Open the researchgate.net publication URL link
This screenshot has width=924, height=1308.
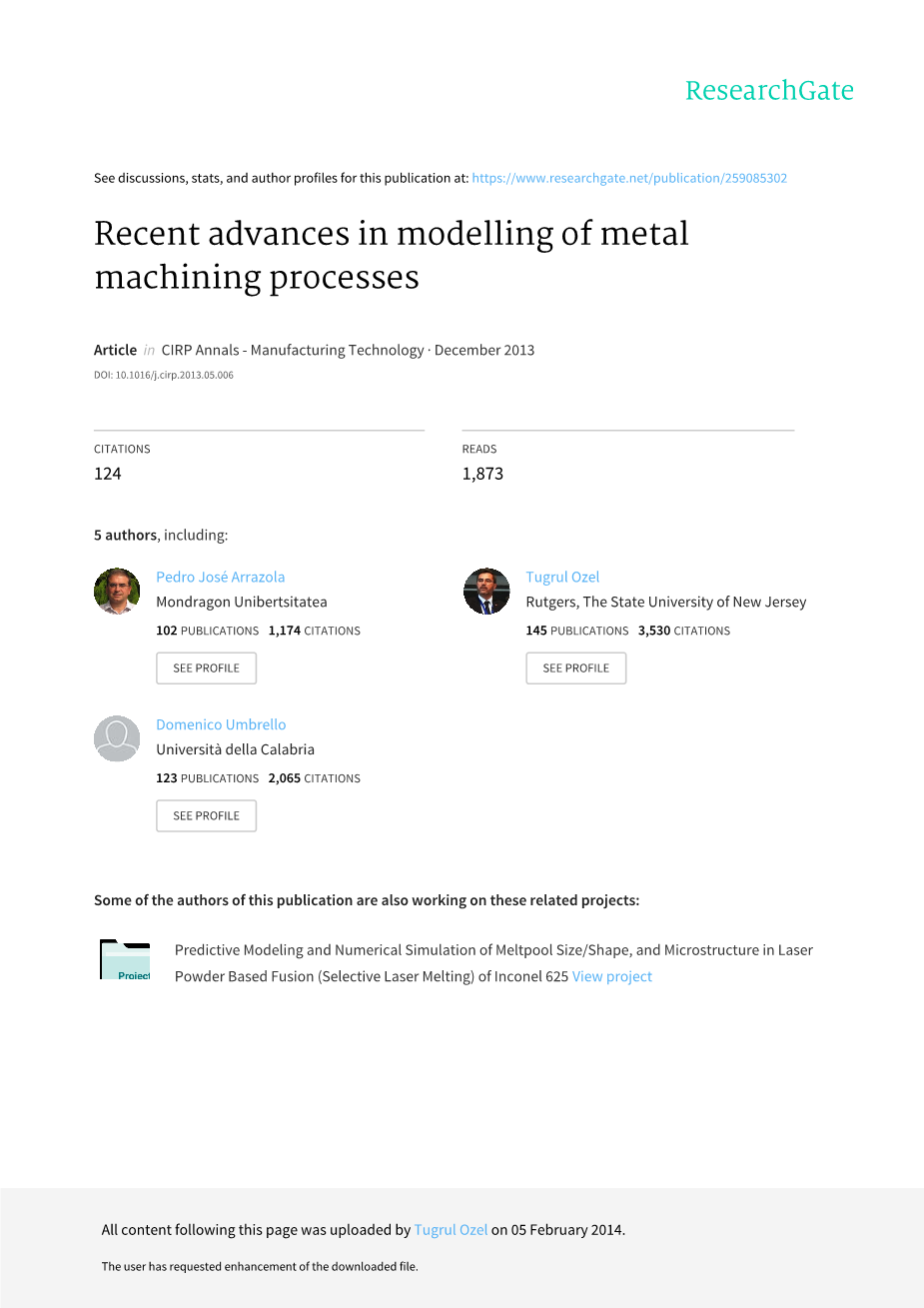[x=629, y=178]
